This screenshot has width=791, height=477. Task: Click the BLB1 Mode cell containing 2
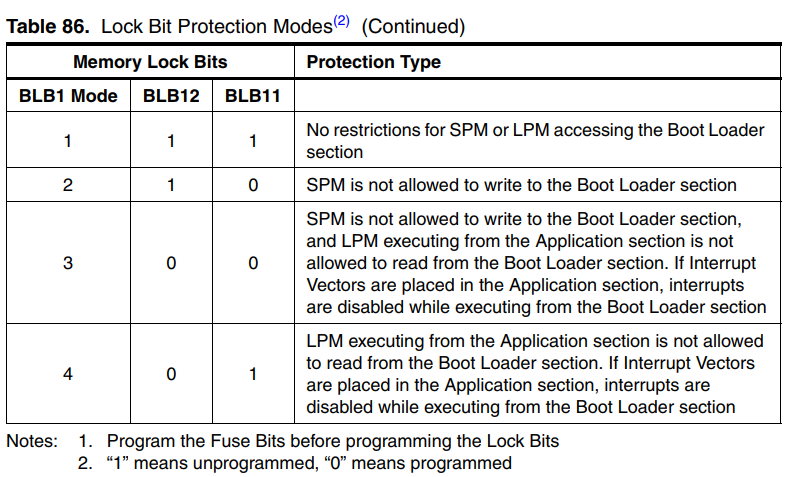point(68,185)
